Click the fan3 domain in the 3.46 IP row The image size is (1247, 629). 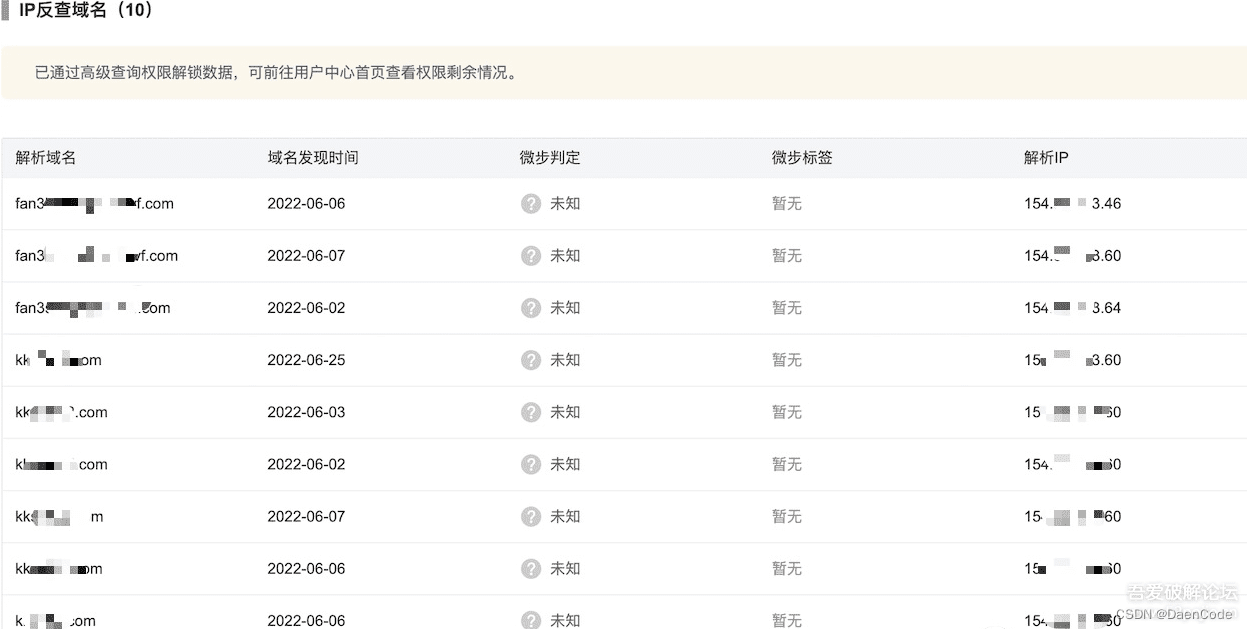pyautogui.click(x=94, y=204)
